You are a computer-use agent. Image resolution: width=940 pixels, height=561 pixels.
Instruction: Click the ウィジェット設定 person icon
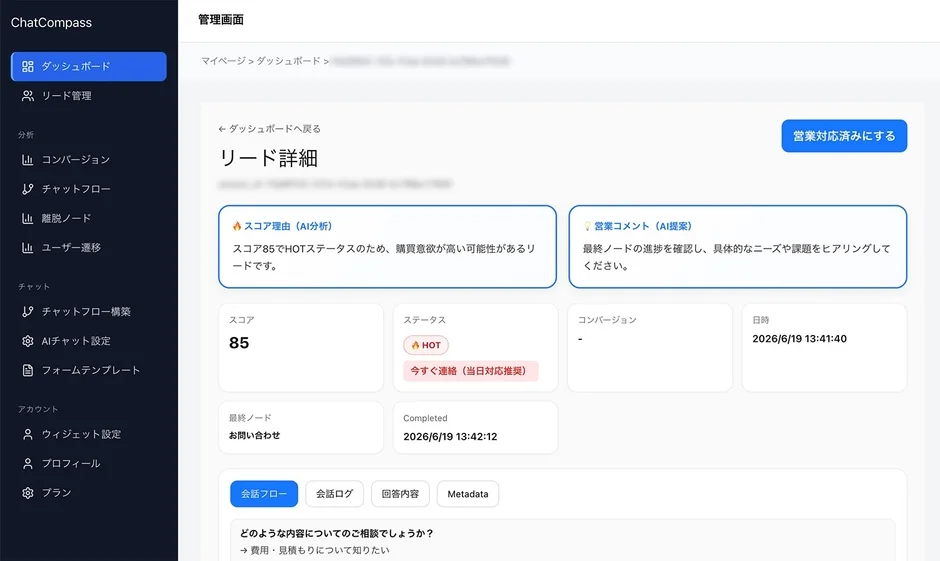[x=28, y=435]
